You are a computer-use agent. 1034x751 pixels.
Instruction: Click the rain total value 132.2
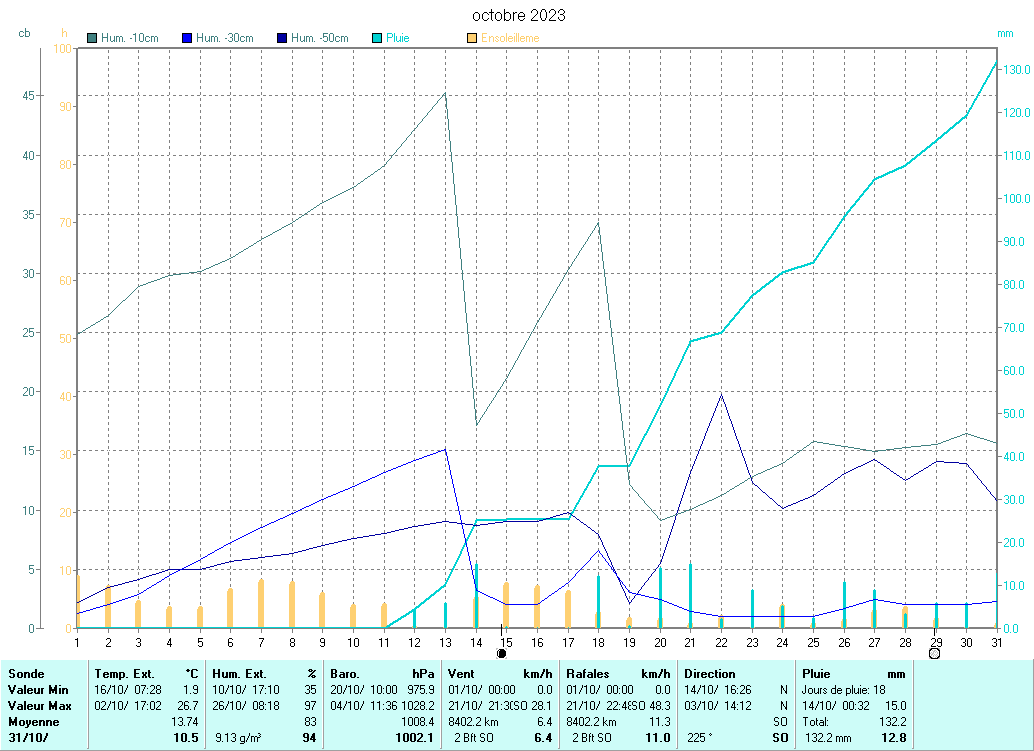[892, 722]
